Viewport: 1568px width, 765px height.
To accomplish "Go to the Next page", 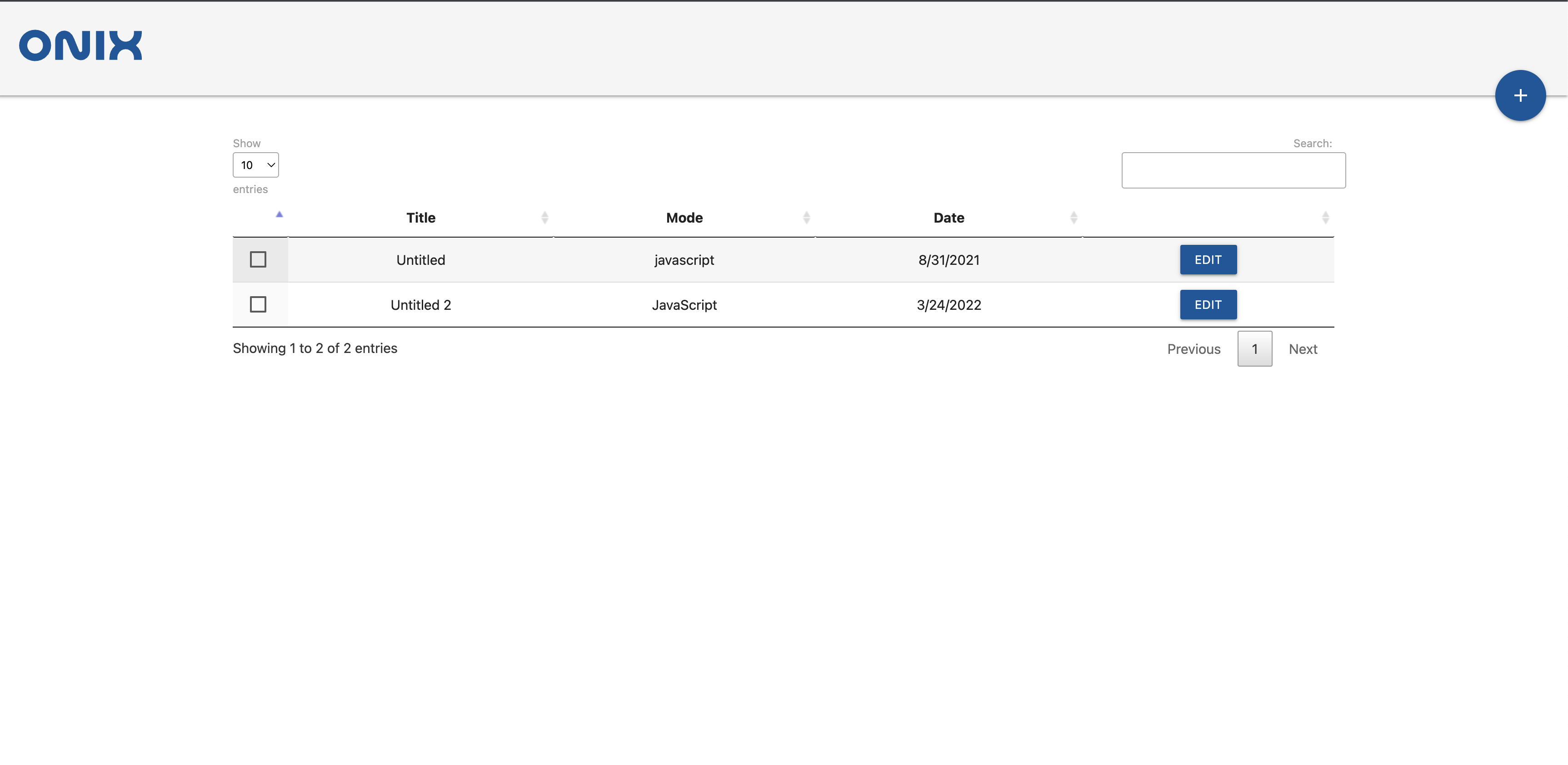I will 1303,349.
